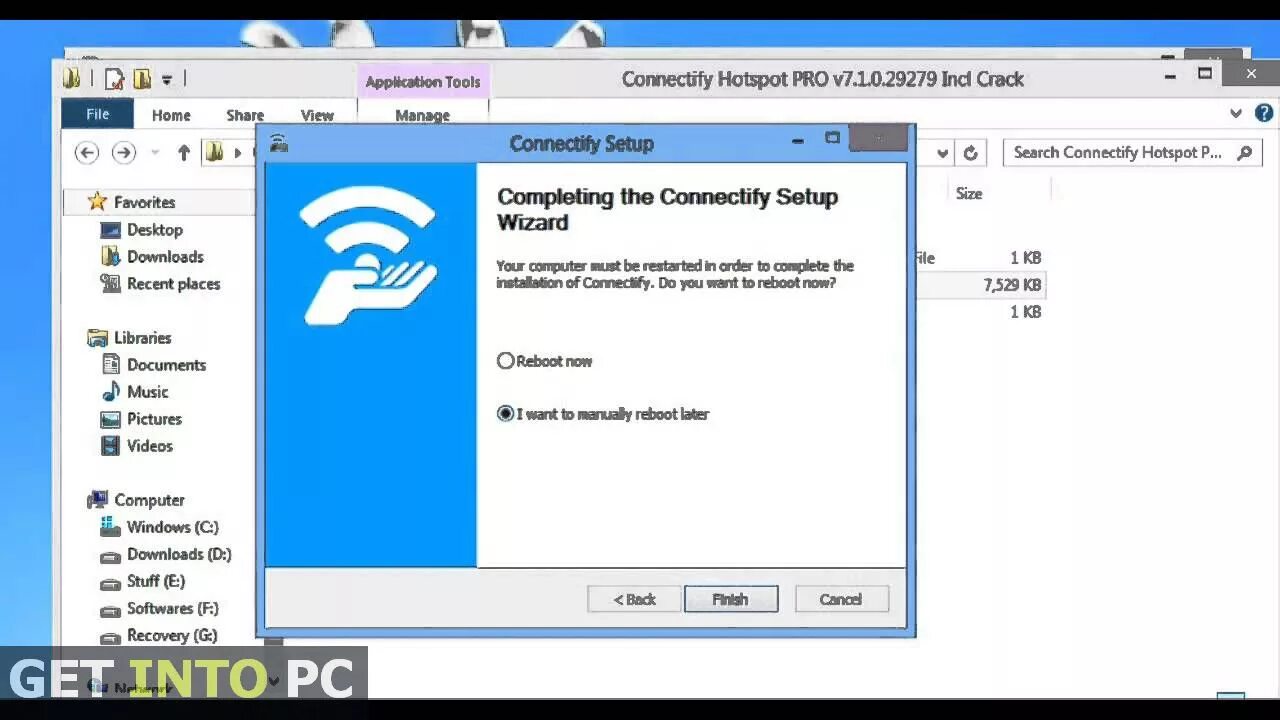Select Favorites in the navigation pane

coord(144,202)
